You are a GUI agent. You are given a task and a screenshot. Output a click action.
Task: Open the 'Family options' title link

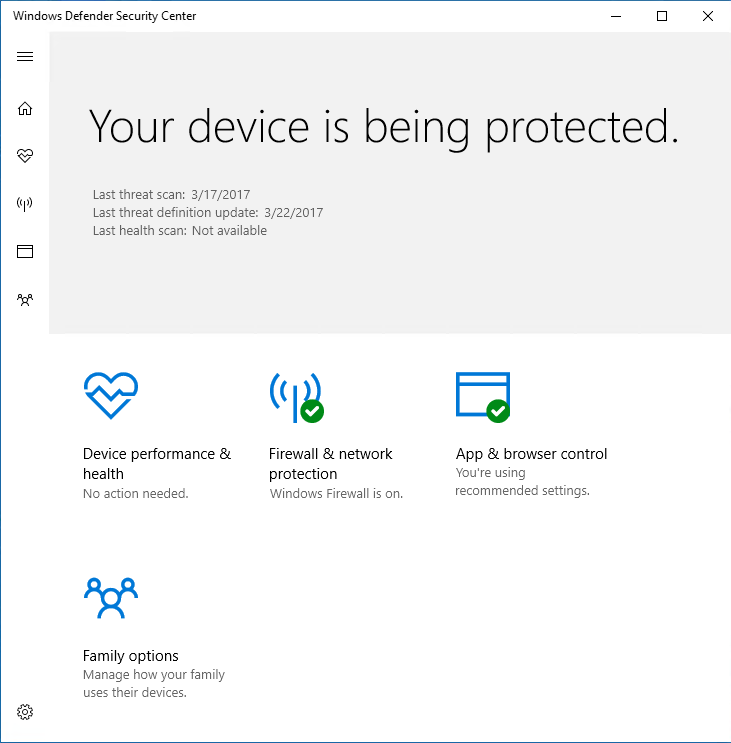[130, 656]
